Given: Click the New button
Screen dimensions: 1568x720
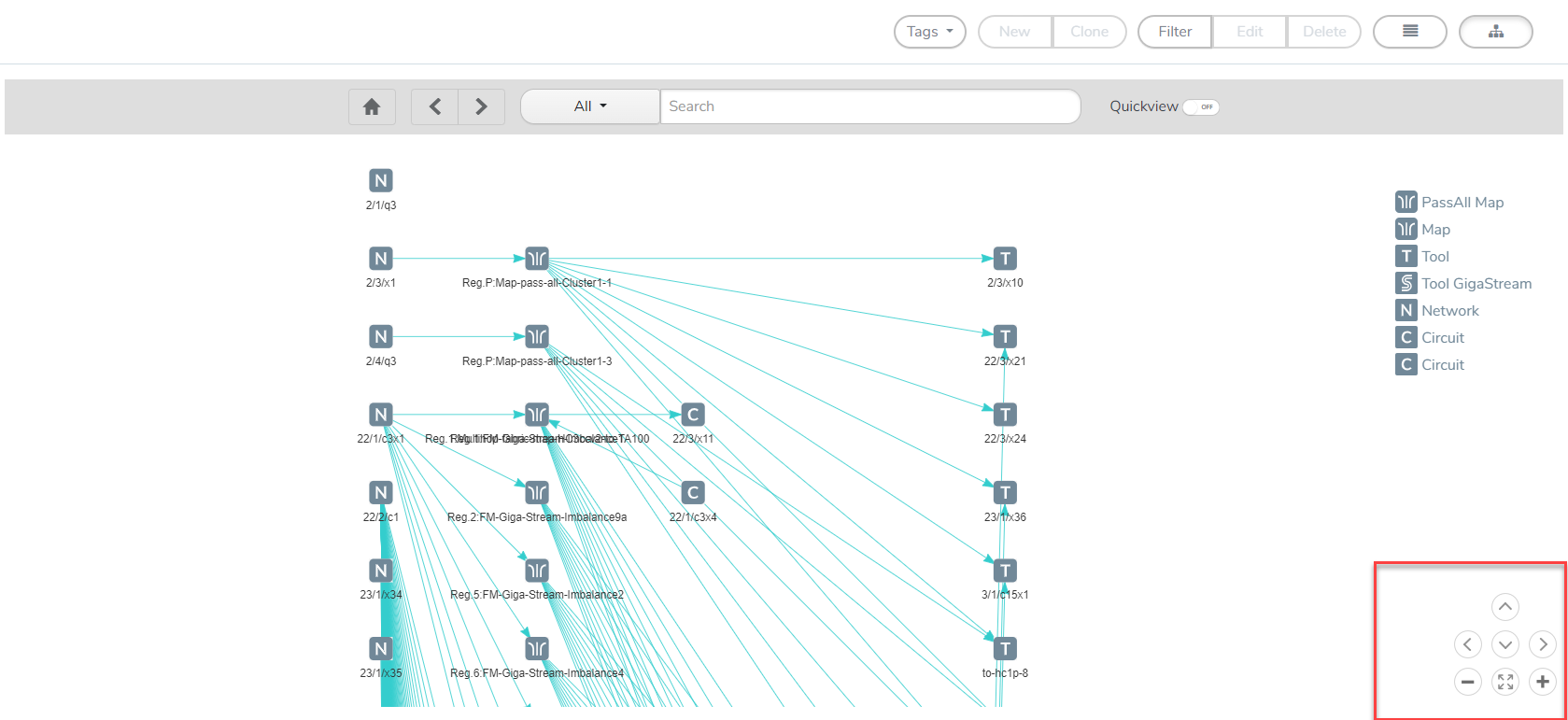Looking at the screenshot, I should point(1014,32).
